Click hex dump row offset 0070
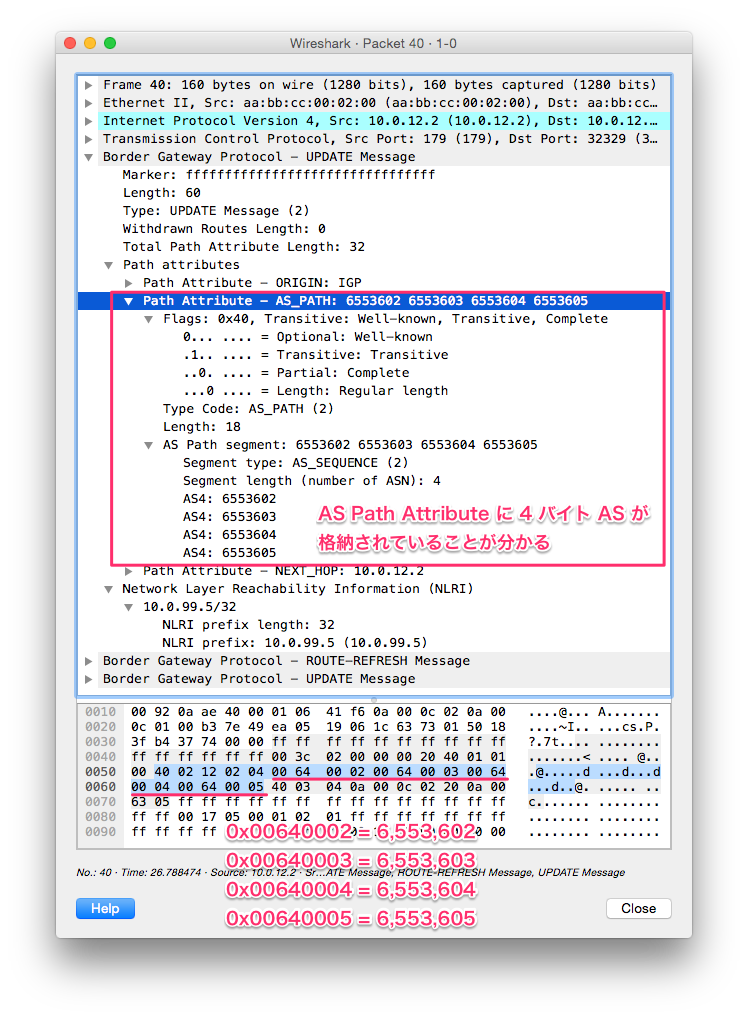The width and height of the screenshot is (748, 1018). (101, 802)
